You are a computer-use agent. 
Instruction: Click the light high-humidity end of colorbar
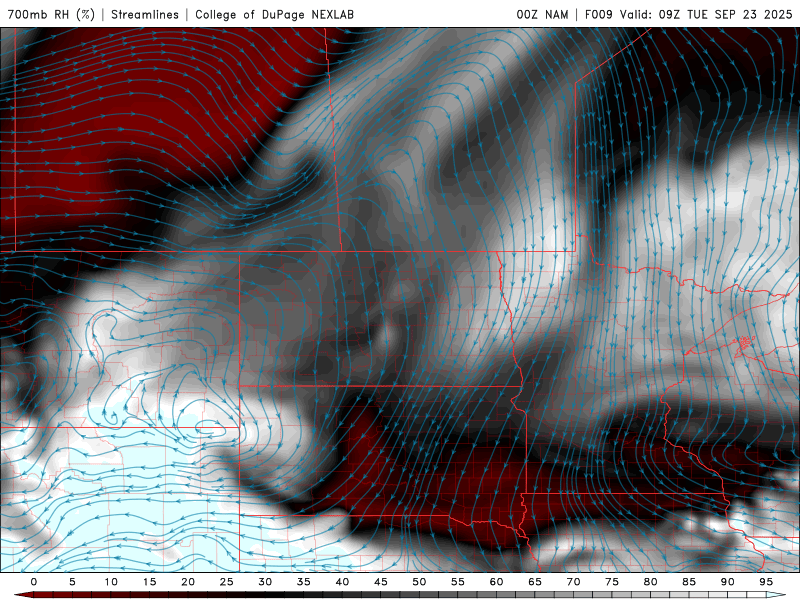tap(776, 595)
